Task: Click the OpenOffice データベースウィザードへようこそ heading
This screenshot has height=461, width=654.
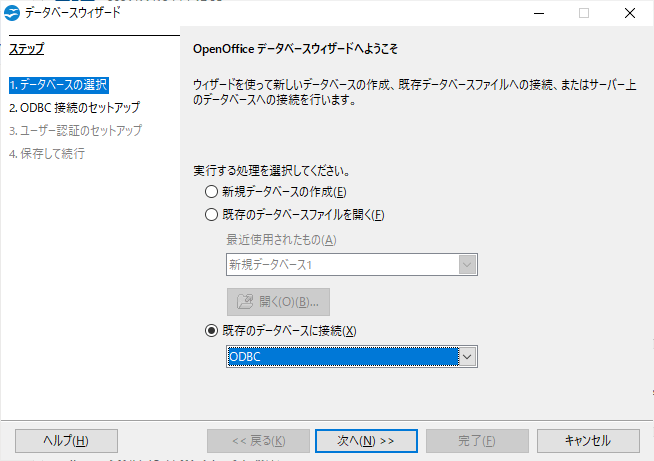Action: tap(295, 49)
